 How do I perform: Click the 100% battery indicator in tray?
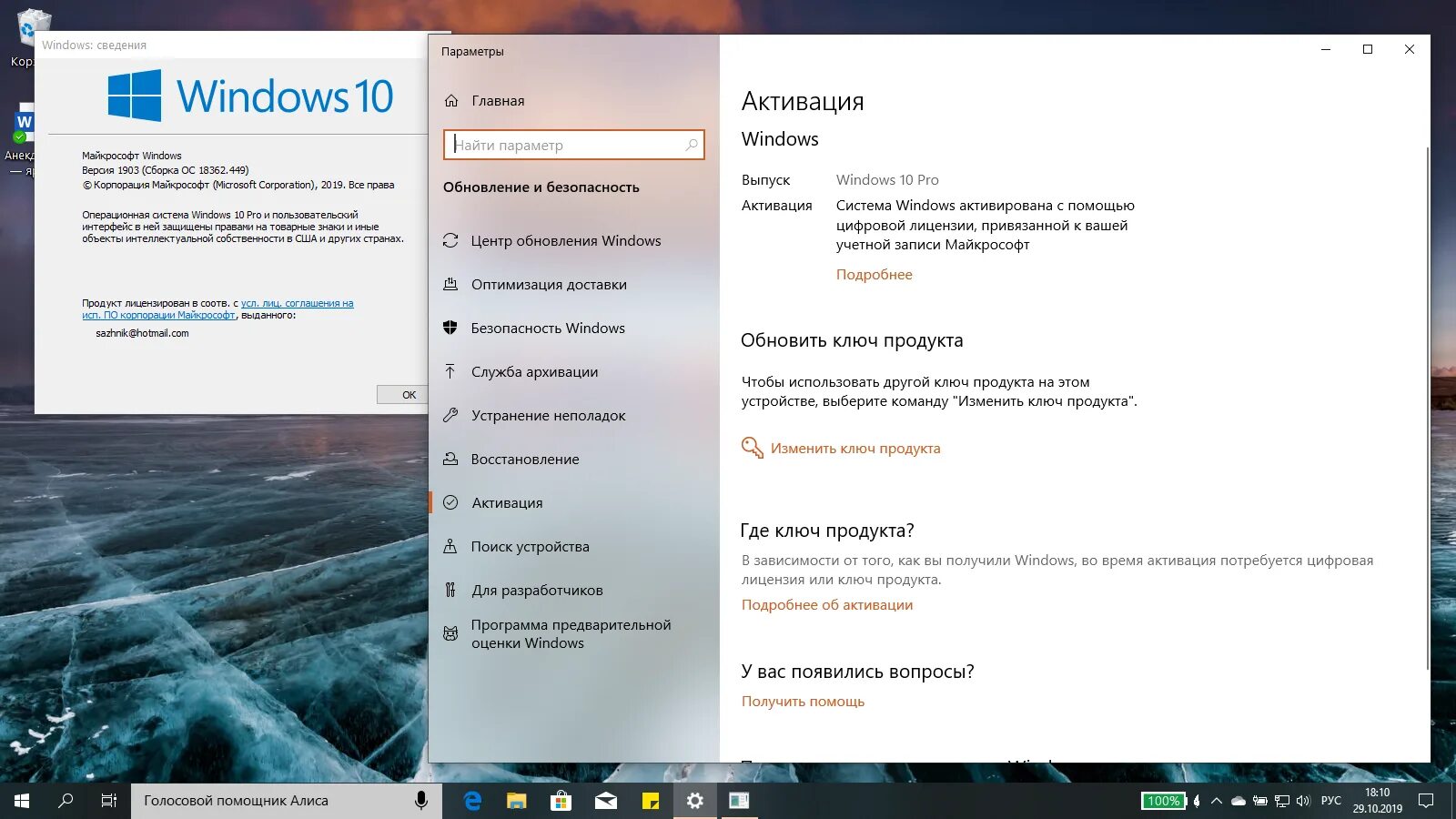[1164, 801]
